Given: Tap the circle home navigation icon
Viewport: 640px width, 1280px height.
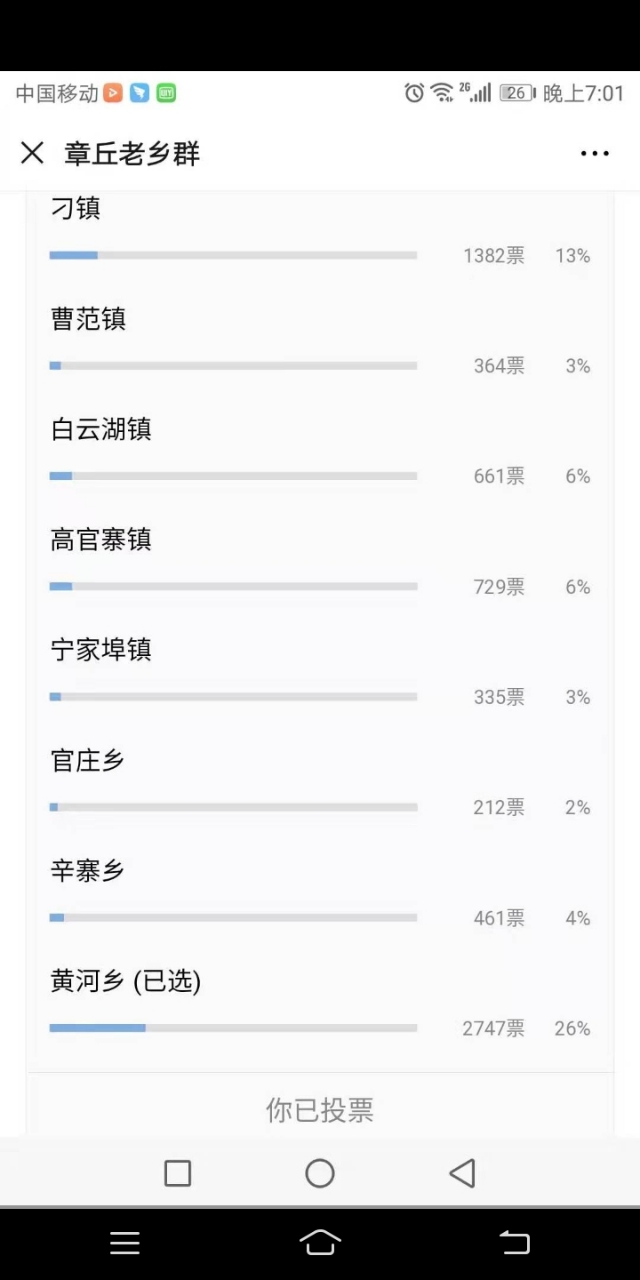Looking at the screenshot, I should (x=320, y=1173).
